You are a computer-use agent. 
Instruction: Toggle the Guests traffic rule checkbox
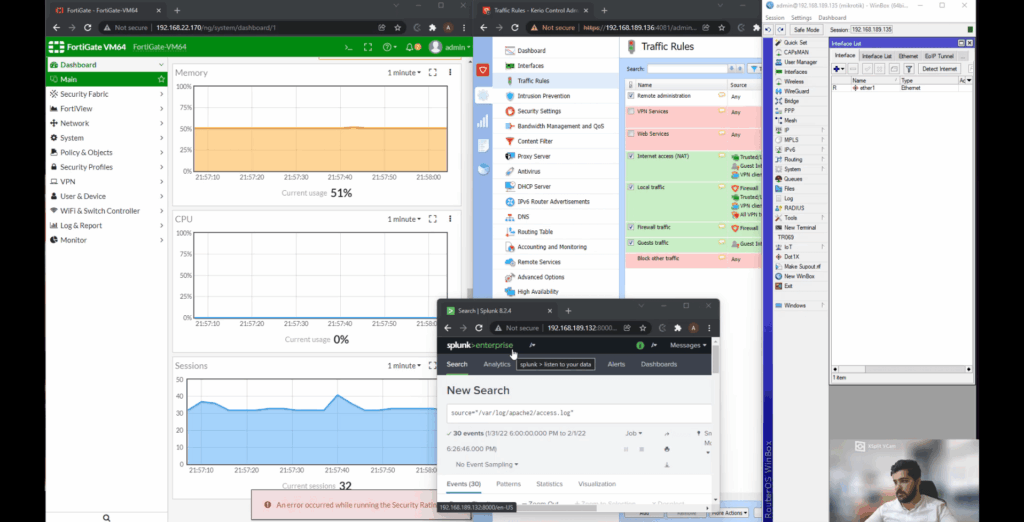point(631,242)
